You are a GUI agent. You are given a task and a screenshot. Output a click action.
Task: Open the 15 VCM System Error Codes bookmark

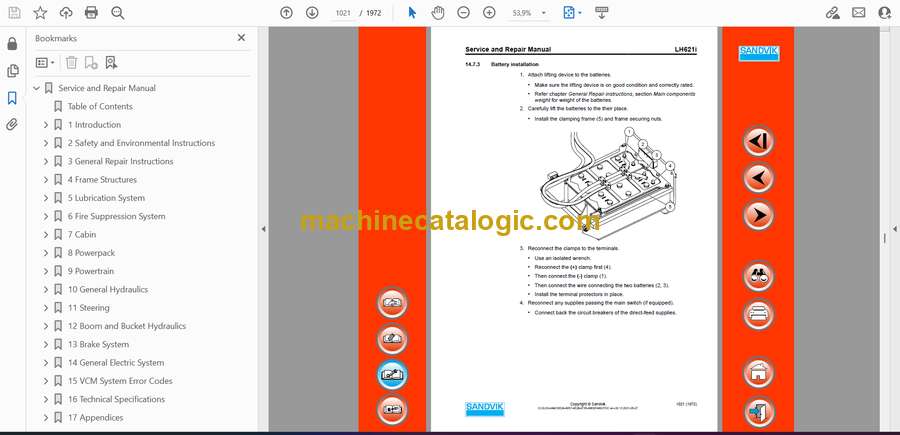pyautogui.click(x=120, y=380)
